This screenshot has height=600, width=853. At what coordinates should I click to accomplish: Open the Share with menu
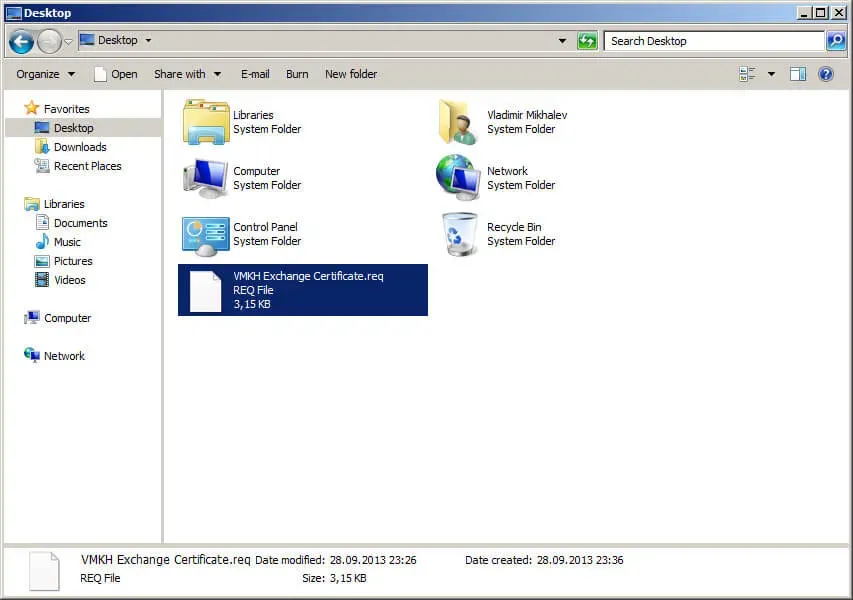click(187, 74)
